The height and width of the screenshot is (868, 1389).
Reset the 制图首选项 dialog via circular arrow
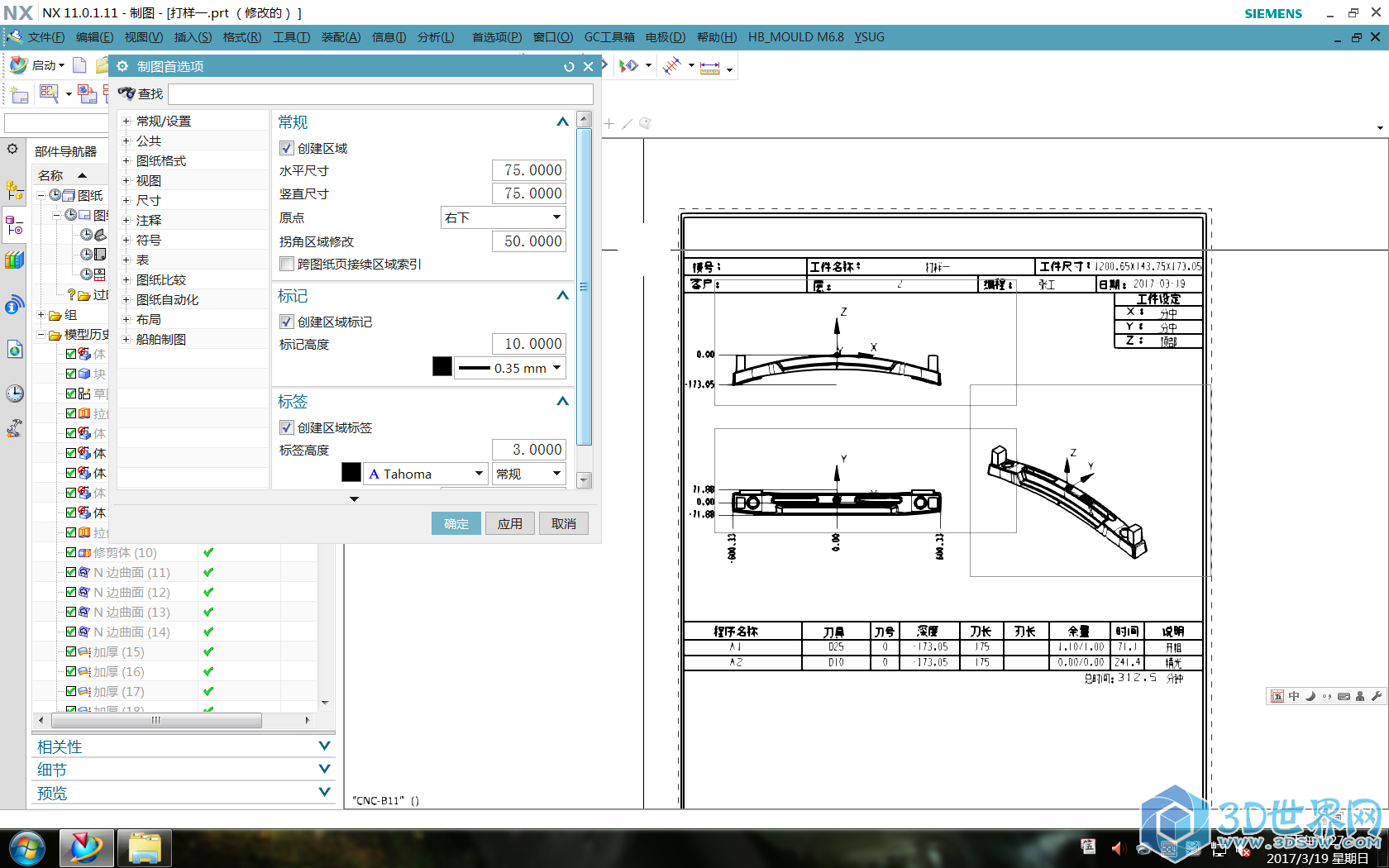click(569, 67)
